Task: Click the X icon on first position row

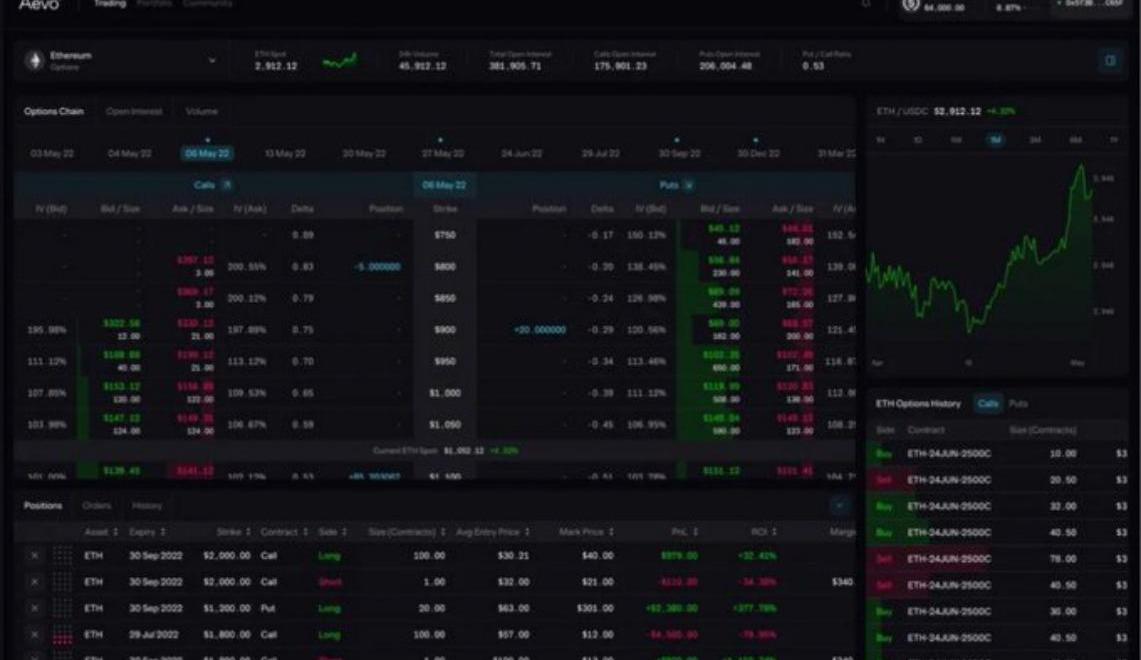Action: (35, 555)
